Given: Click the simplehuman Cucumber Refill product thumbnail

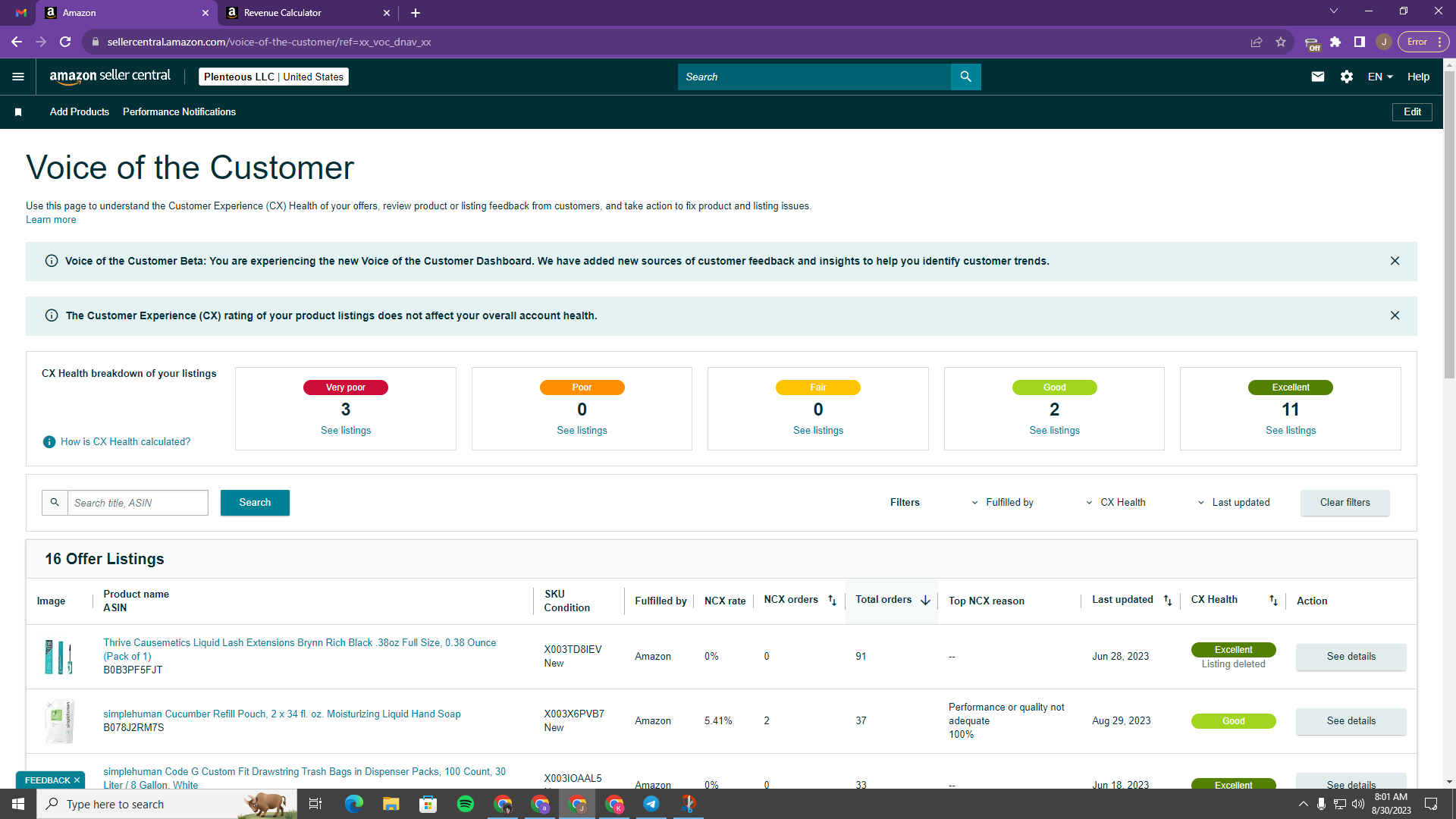Looking at the screenshot, I should (59, 721).
